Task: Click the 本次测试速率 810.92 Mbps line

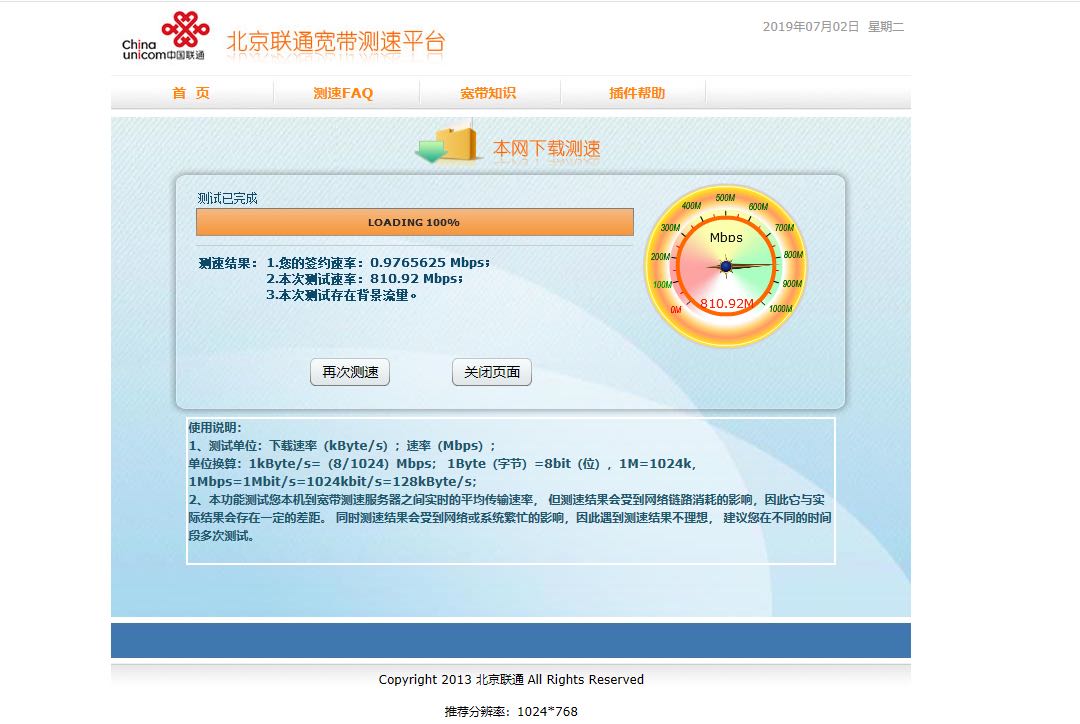Action: 364,279
